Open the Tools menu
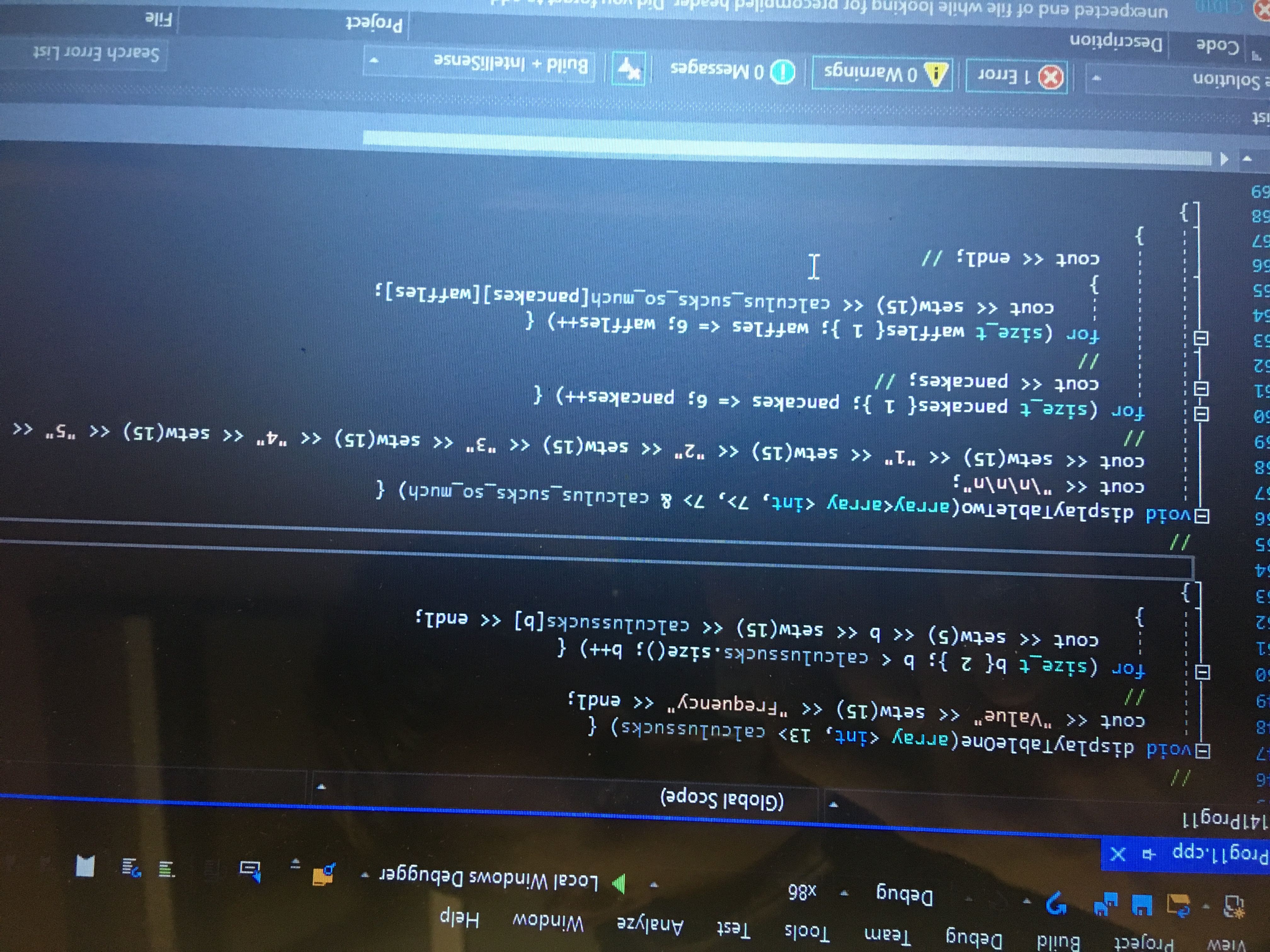 pyautogui.click(x=807, y=932)
